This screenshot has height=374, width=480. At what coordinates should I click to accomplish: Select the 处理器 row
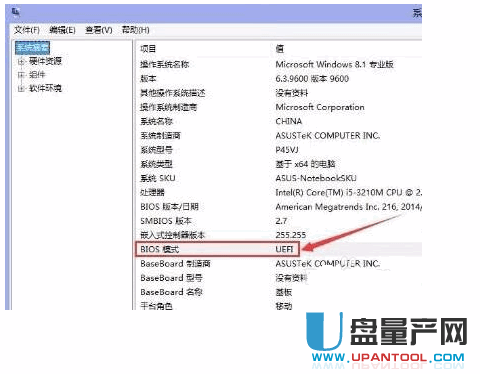click(x=152, y=193)
